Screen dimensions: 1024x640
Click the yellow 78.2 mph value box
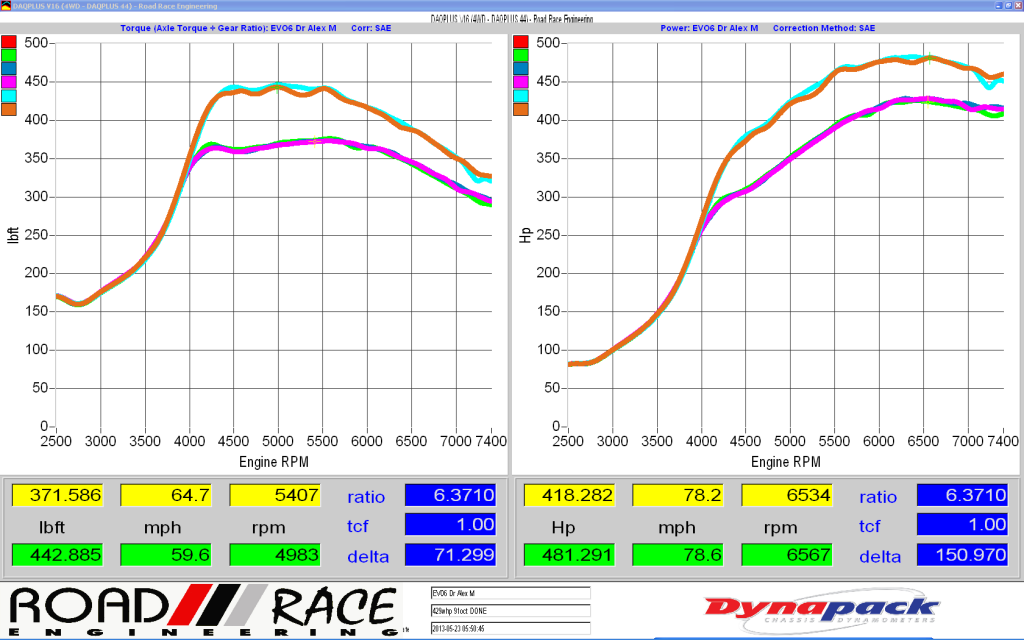(x=678, y=495)
